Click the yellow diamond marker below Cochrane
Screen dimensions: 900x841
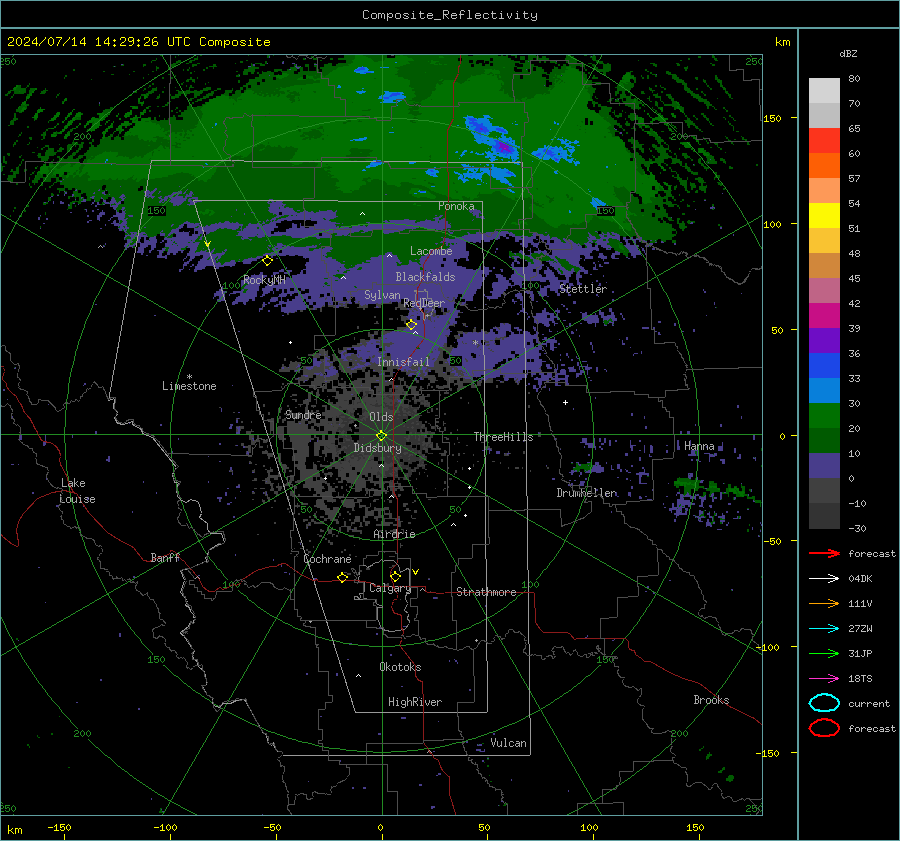click(x=343, y=577)
